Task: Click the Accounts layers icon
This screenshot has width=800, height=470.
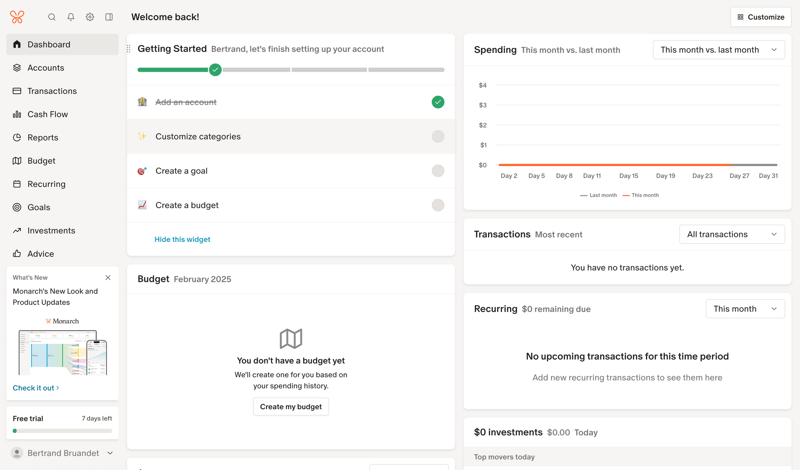Action: (x=17, y=67)
